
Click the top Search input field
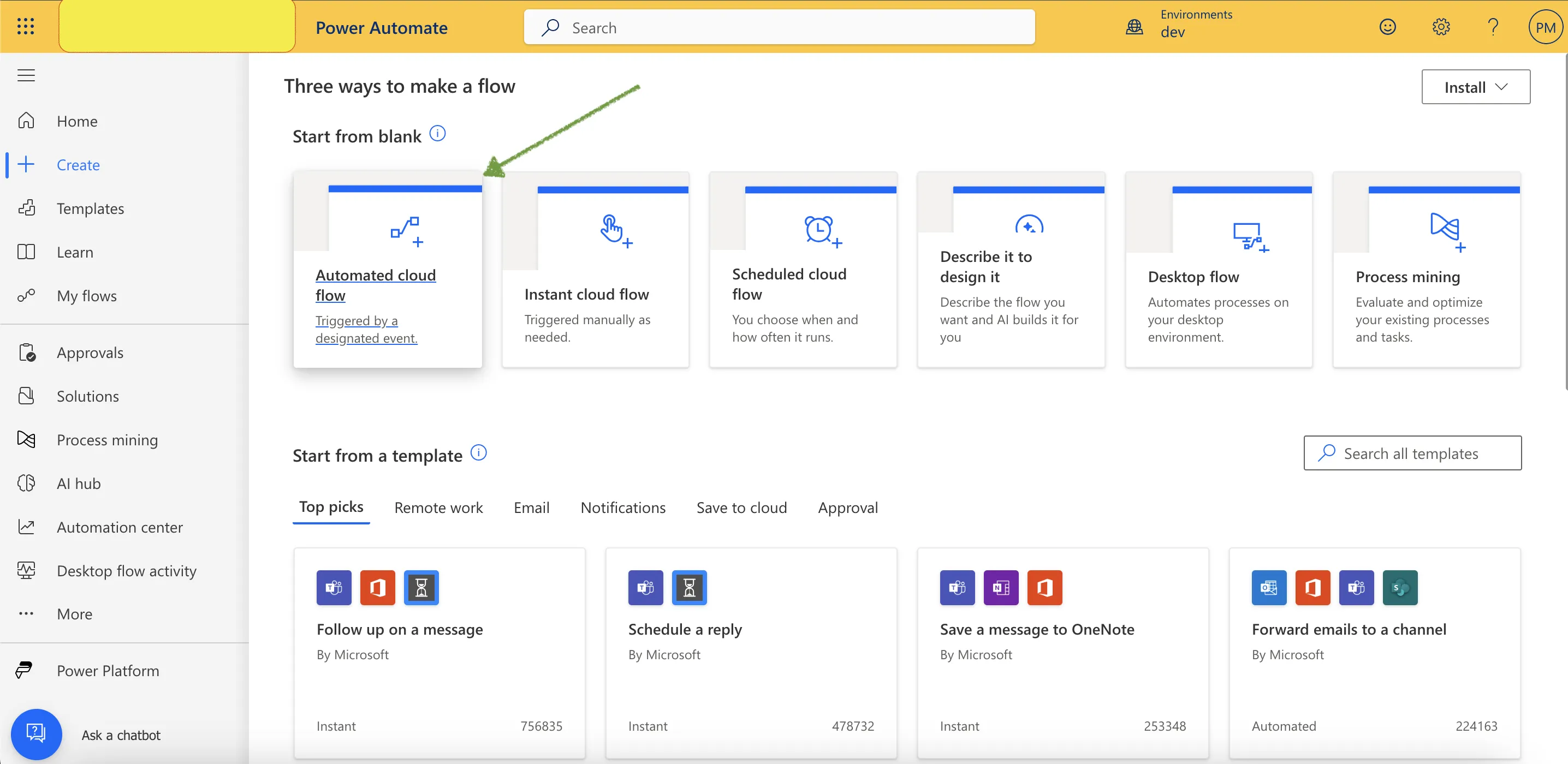pos(779,27)
